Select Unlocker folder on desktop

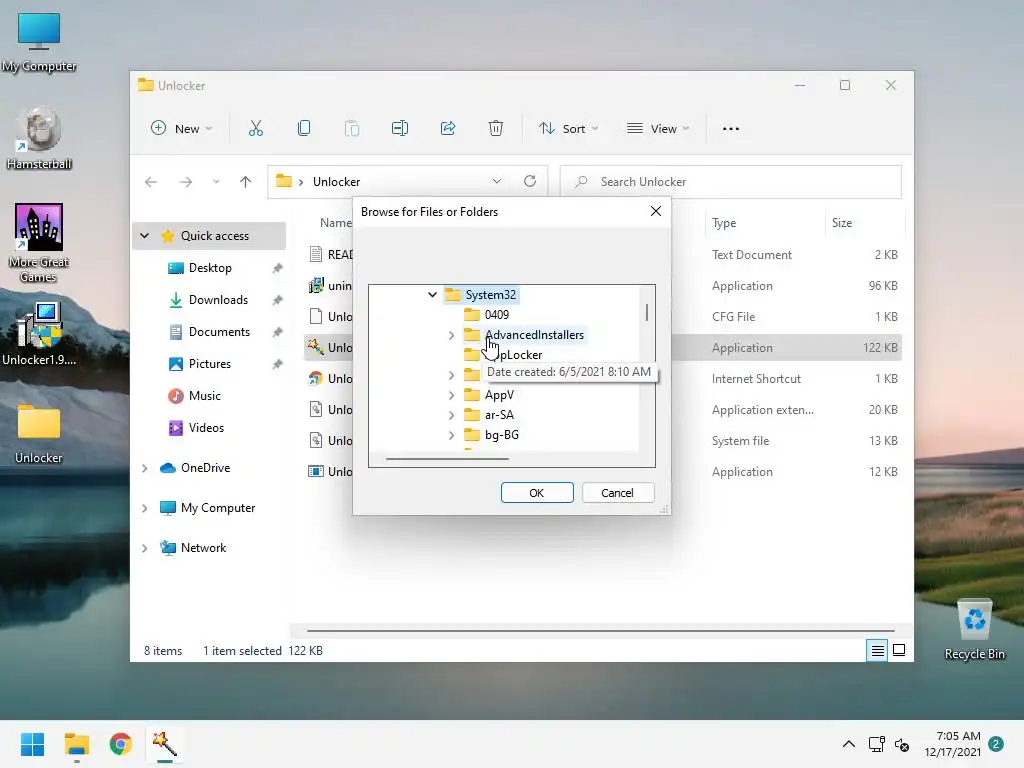pos(39,434)
